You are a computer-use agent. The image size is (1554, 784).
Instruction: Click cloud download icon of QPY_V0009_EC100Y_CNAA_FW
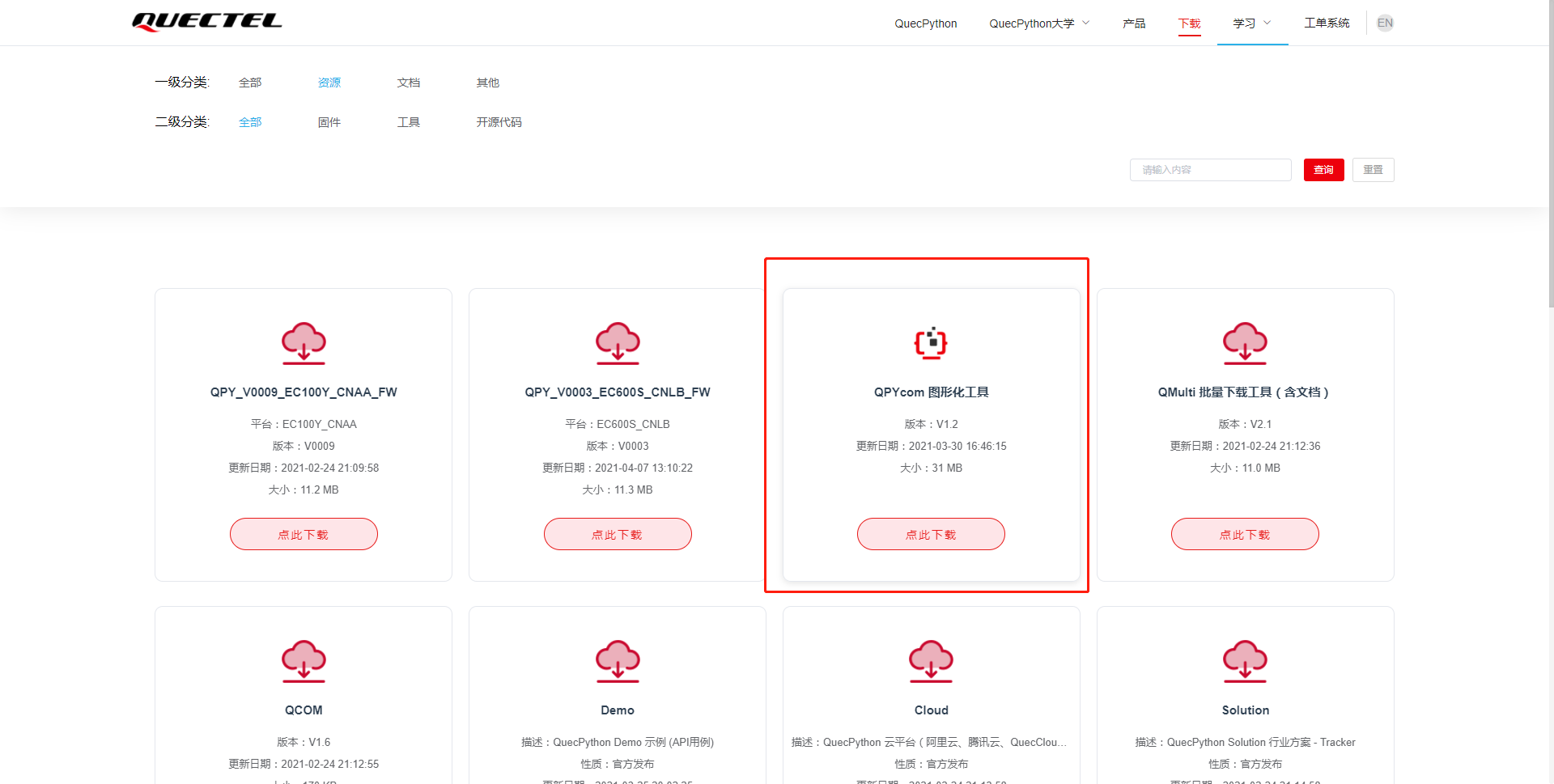[x=304, y=343]
